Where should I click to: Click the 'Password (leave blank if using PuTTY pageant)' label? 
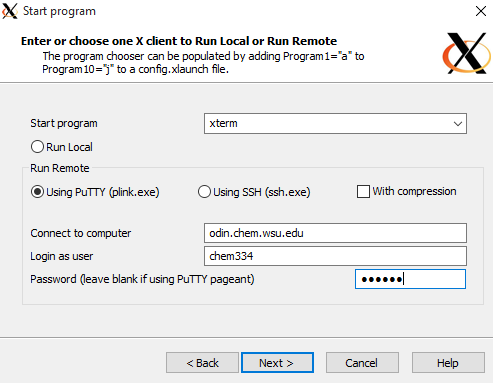click(x=142, y=279)
